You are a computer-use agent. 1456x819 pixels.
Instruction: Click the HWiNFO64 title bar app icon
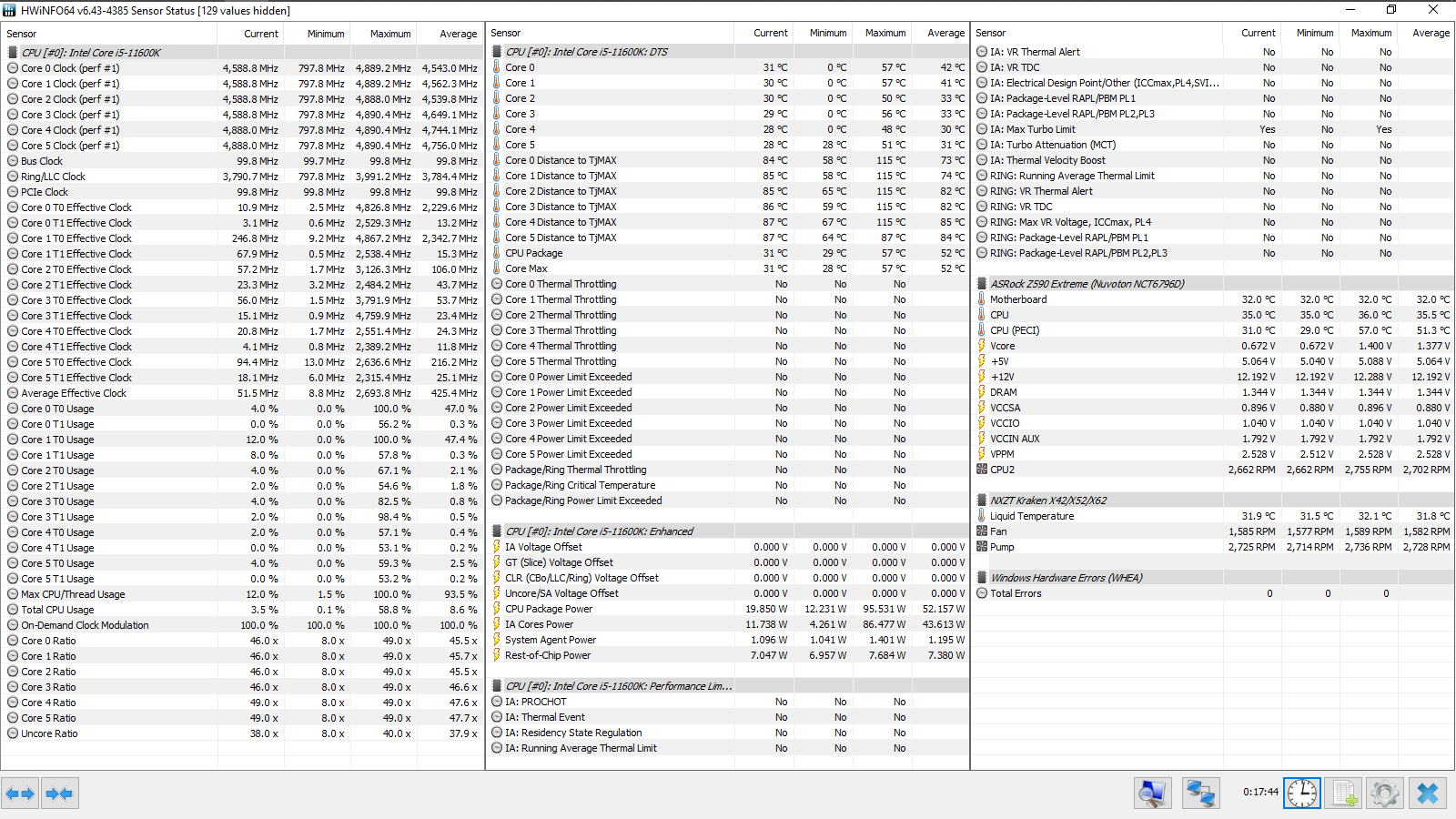point(10,10)
